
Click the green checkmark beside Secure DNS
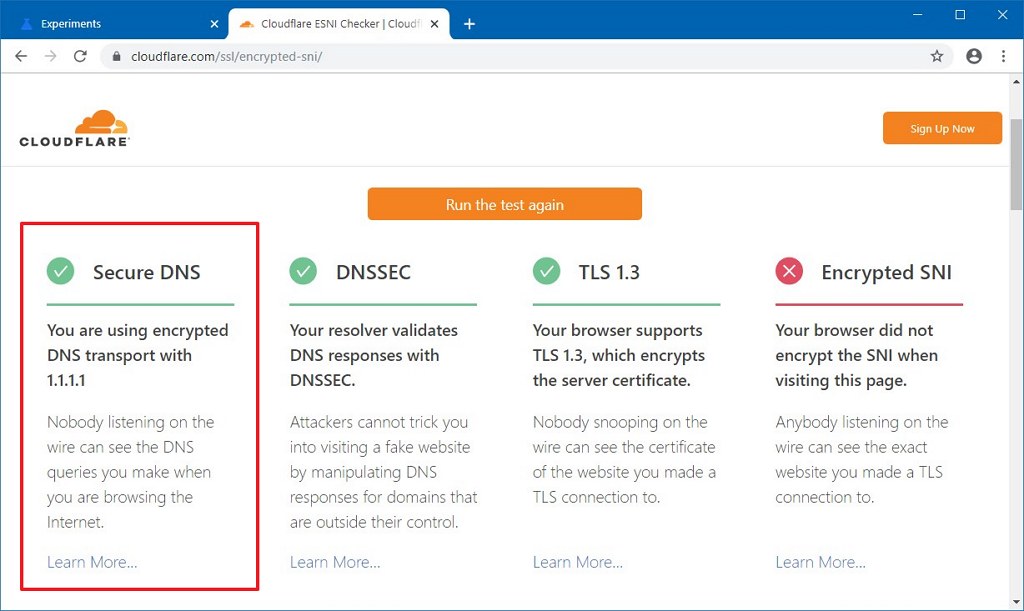[x=60, y=271]
